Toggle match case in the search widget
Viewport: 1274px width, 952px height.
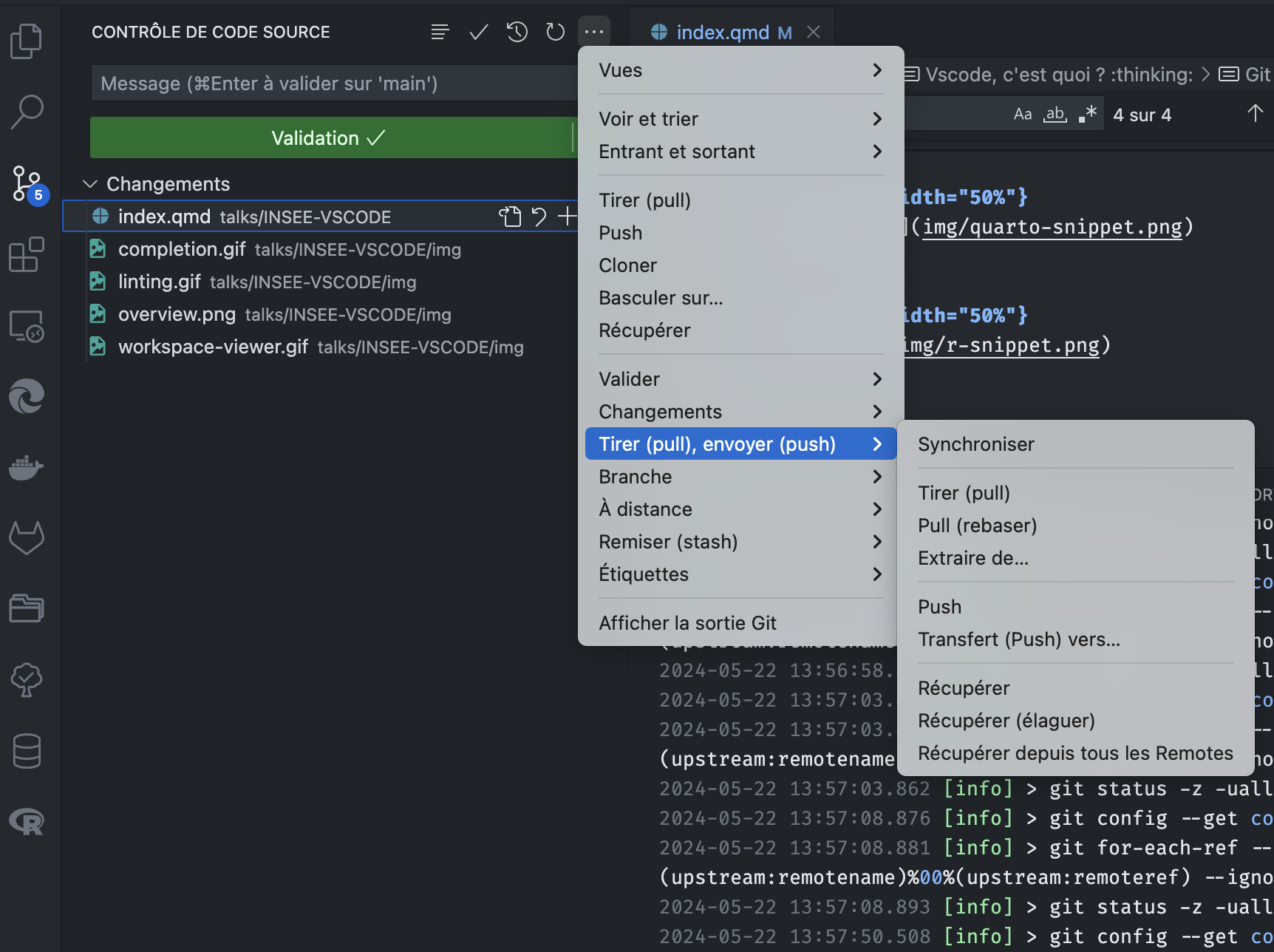click(1023, 113)
